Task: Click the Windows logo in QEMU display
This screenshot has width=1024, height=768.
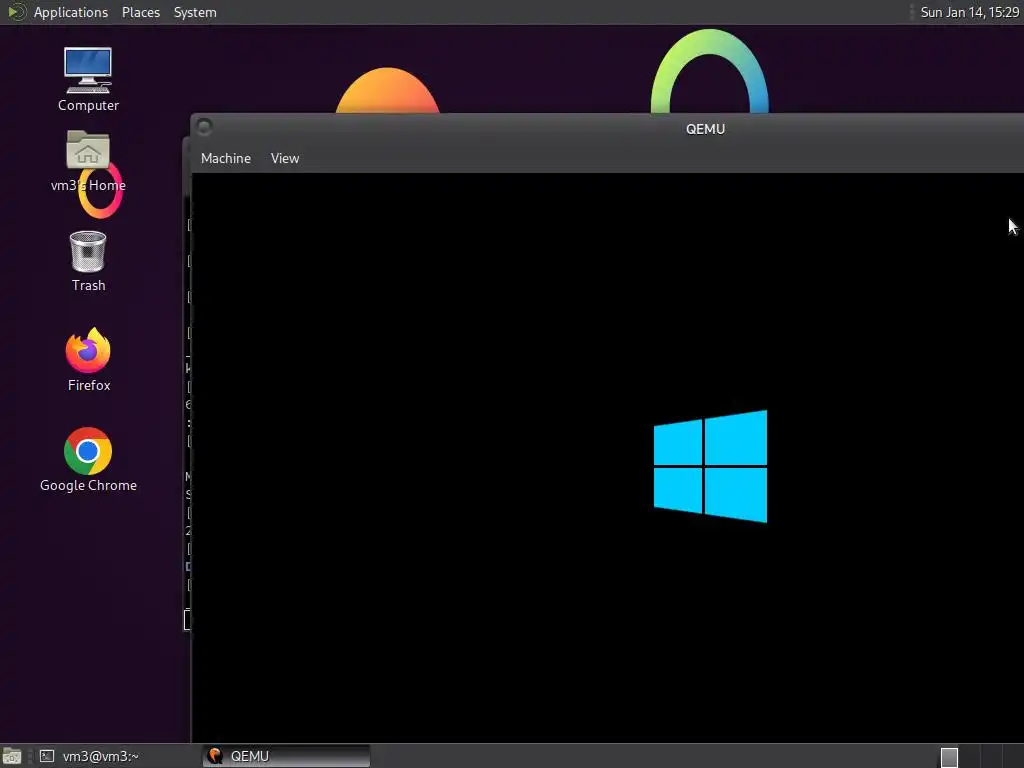Action: pos(710,466)
